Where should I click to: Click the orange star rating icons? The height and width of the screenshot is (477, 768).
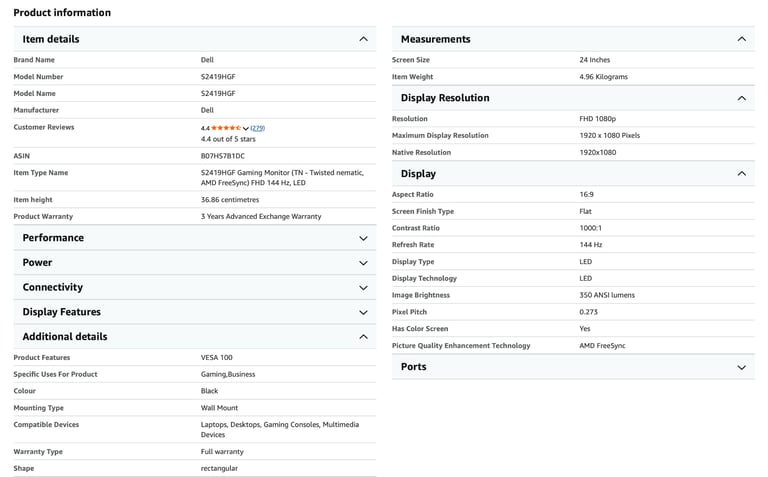[x=226, y=128]
